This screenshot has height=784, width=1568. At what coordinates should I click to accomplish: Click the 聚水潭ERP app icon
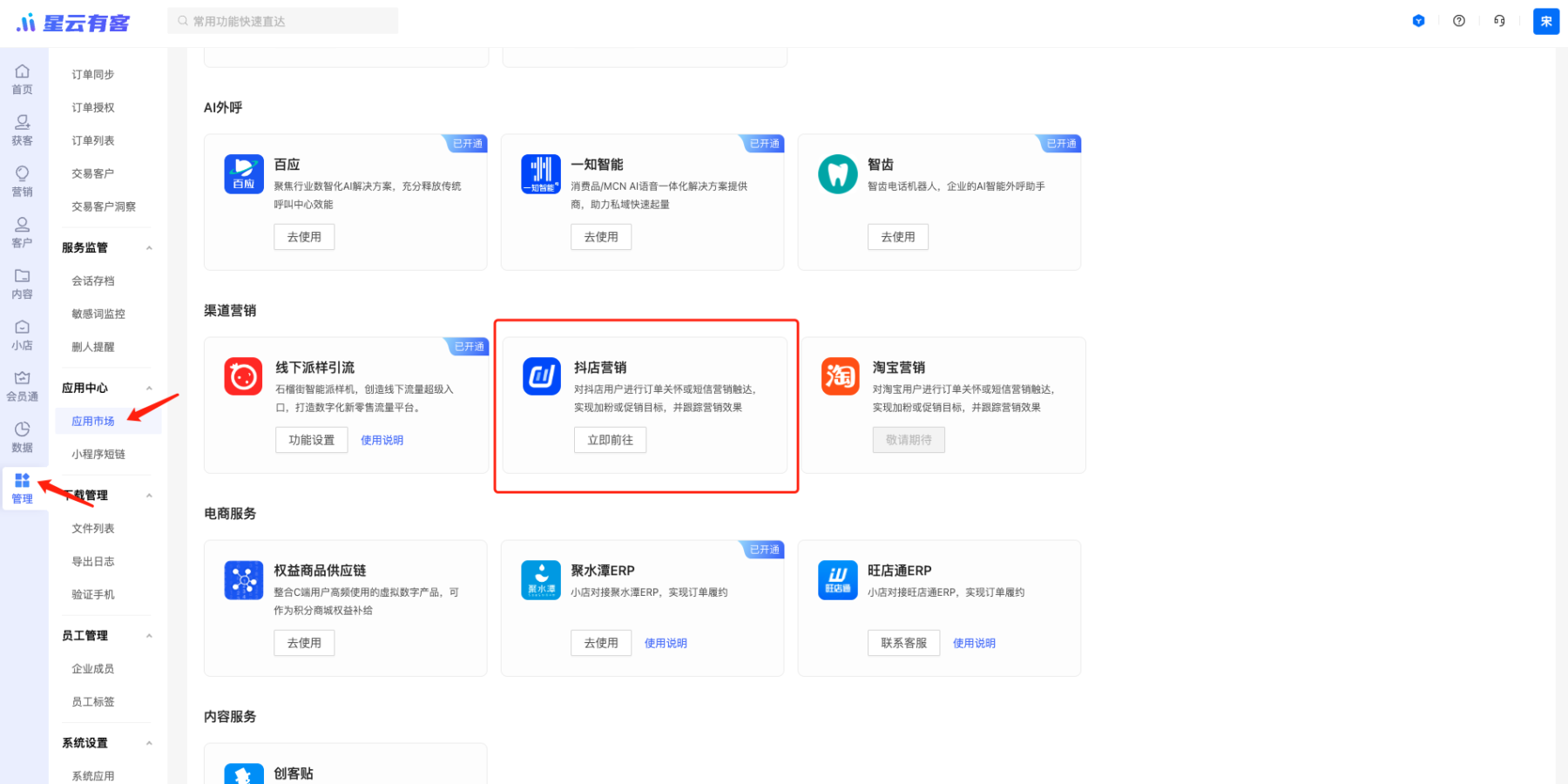tap(541, 580)
